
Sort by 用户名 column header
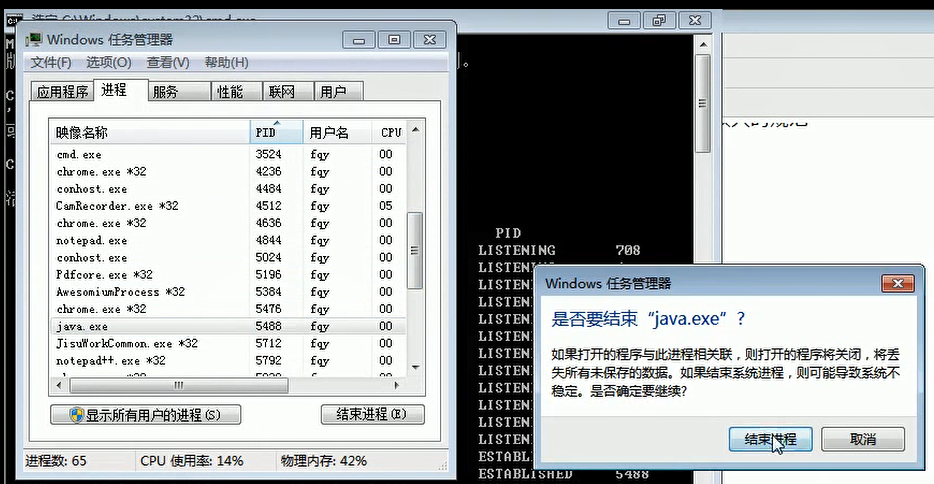coord(338,132)
